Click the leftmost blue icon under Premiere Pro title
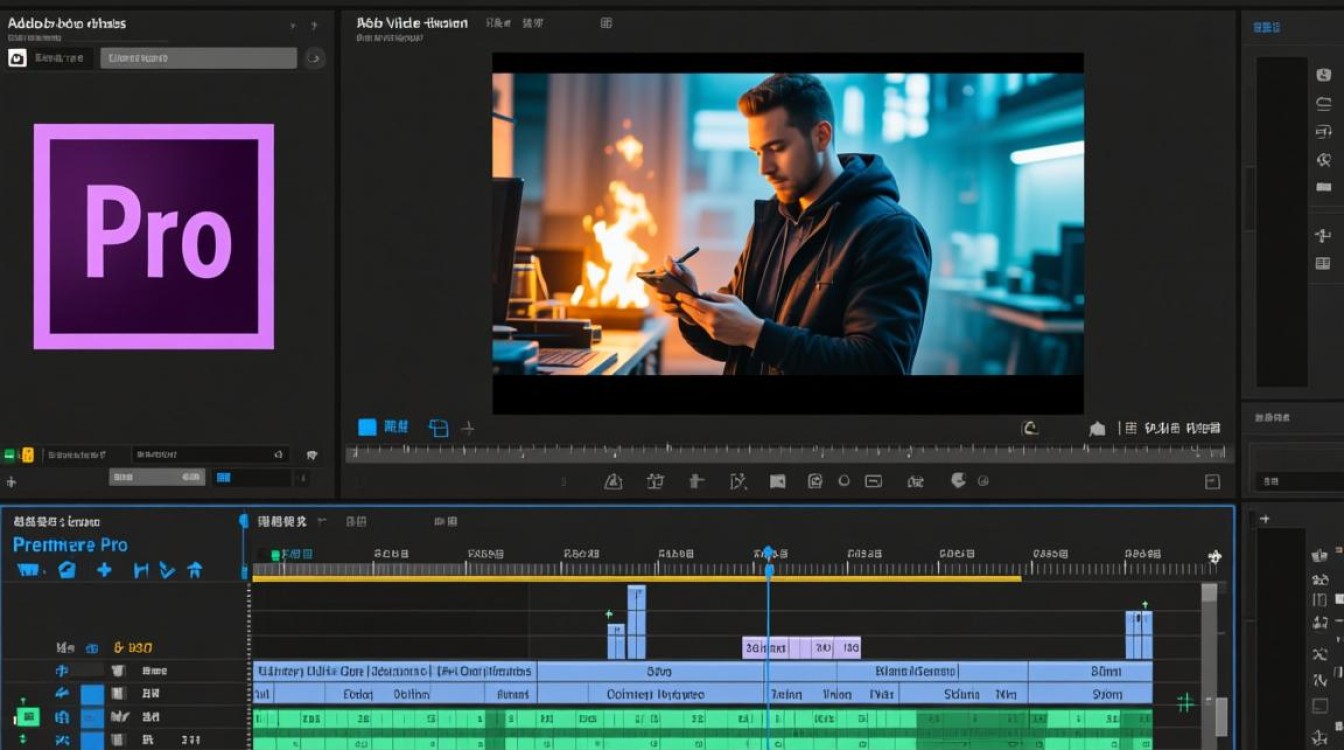The width and height of the screenshot is (1344, 750). [28, 570]
